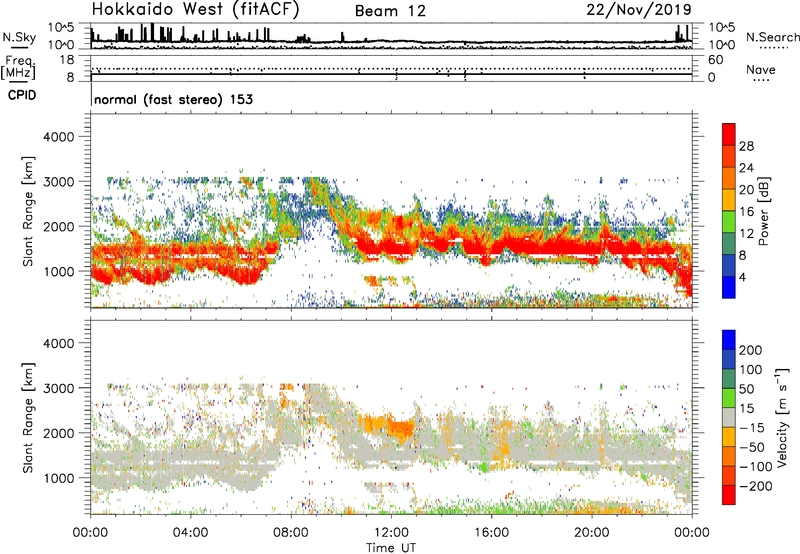Click the gray band of velocity colorbar
This screenshot has width=800, height=554.
[x=729, y=418]
